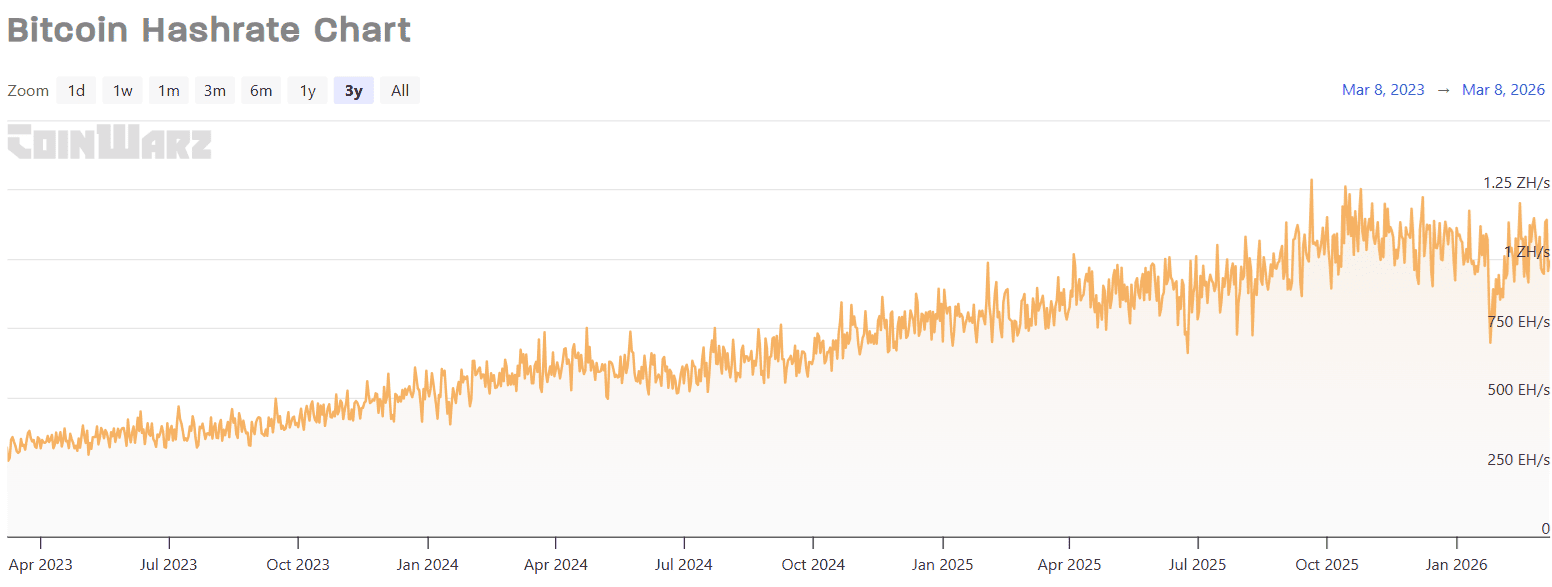Screen dimensions: 1552x587
Task: Edit the end date Mar 8, 2026
Action: pos(1503,90)
